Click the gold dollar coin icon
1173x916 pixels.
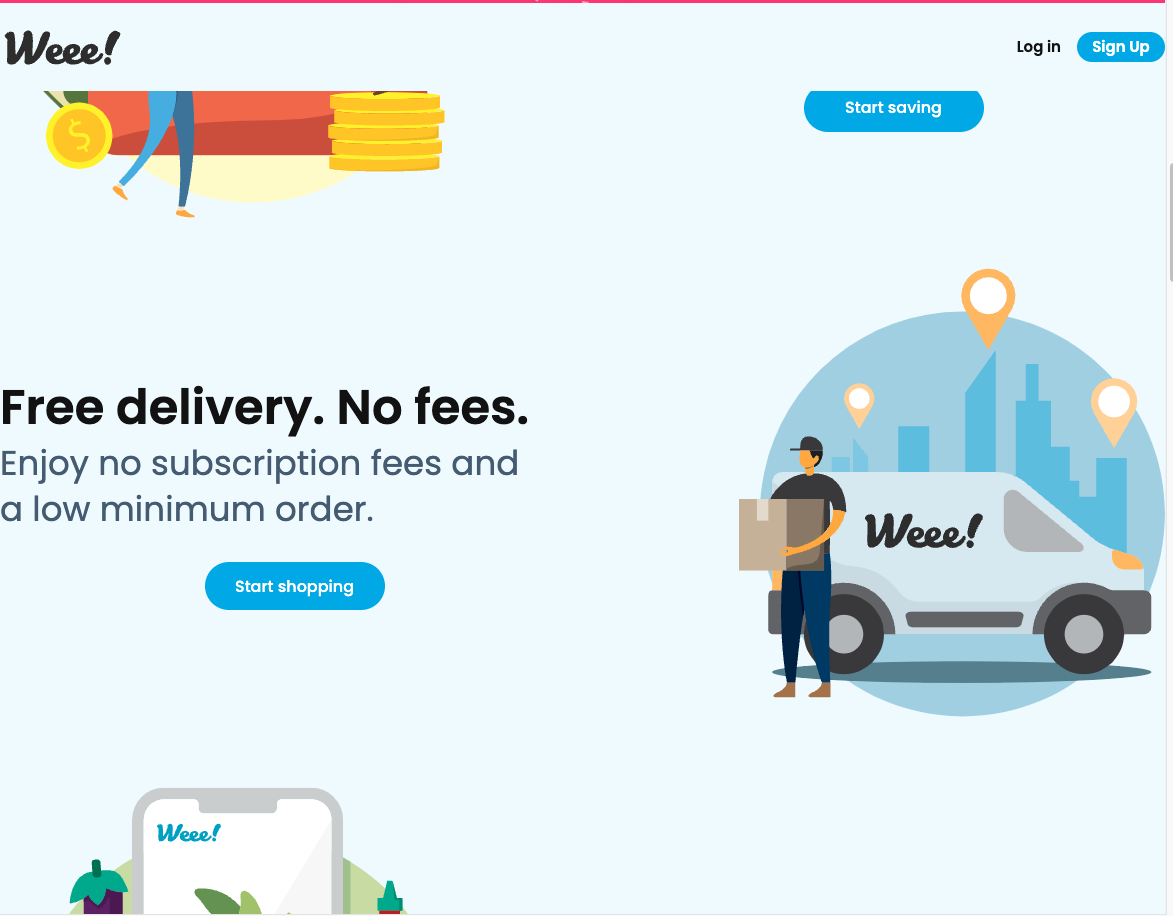coord(79,135)
